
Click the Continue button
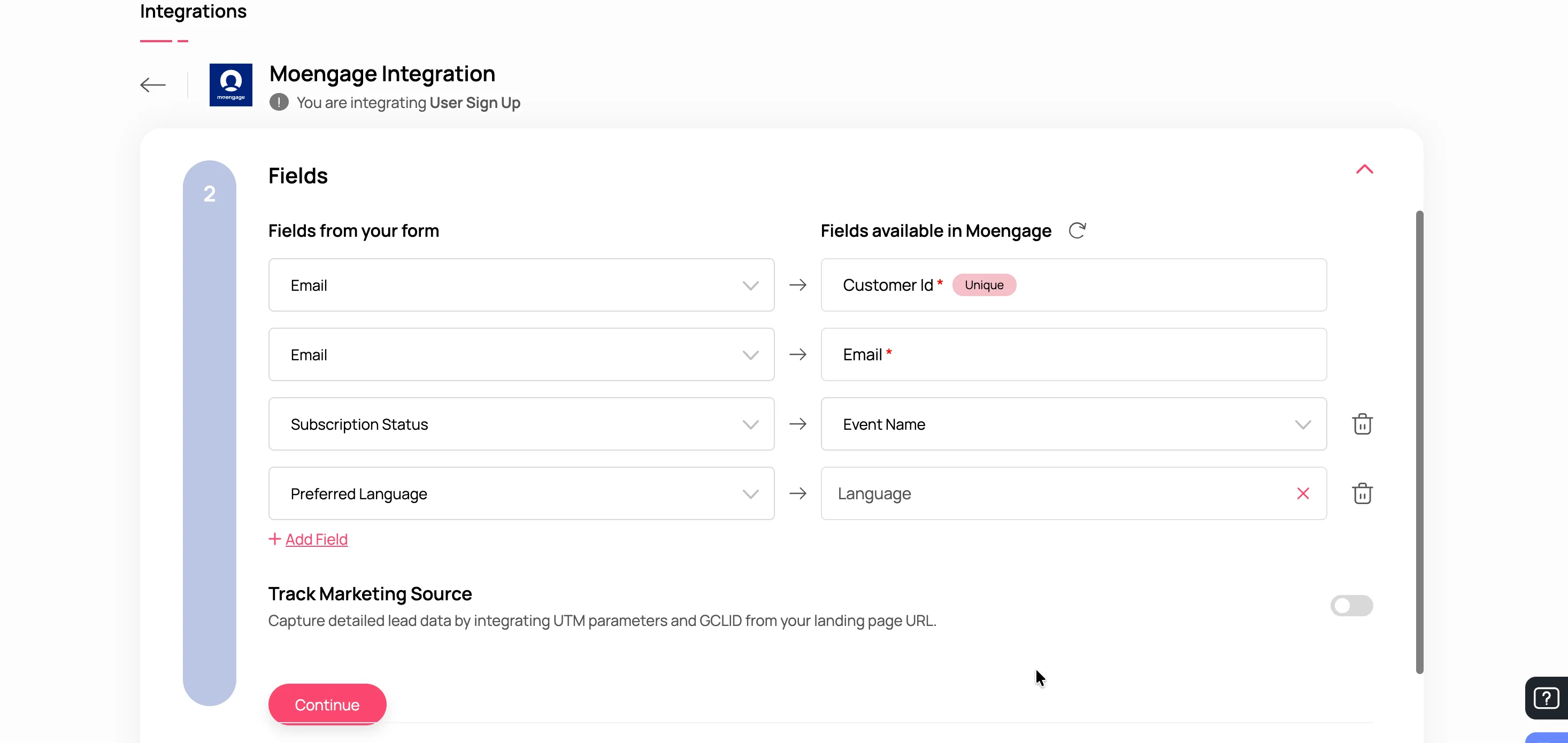coord(327,704)
